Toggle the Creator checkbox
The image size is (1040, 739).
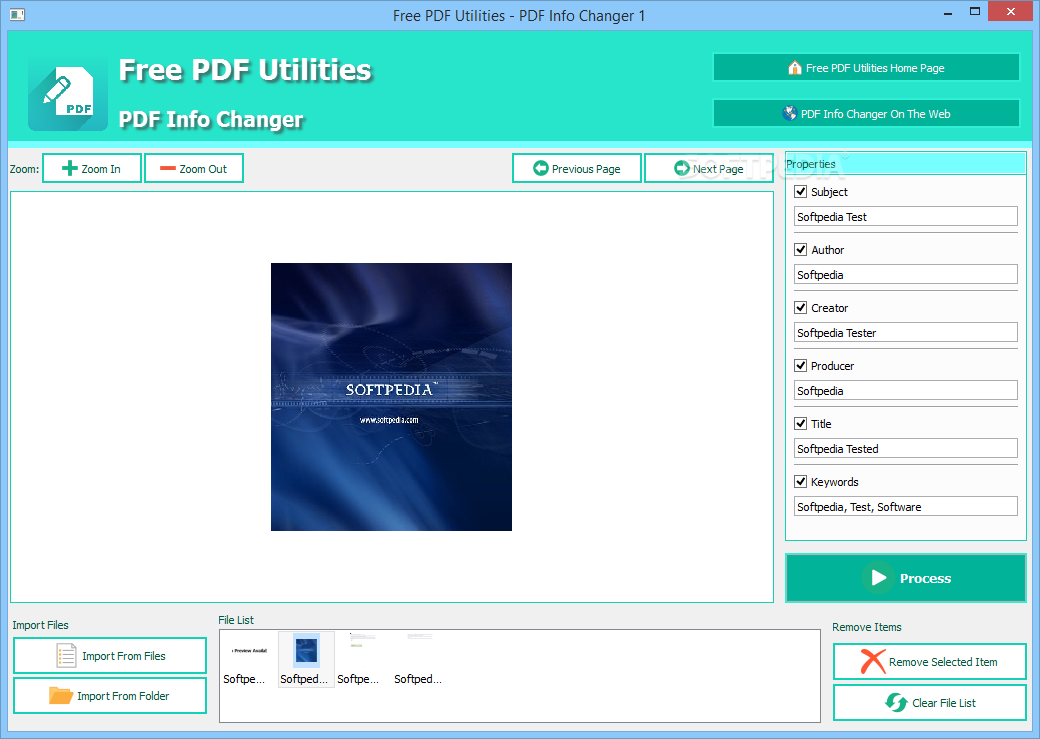[x=801, y=308]
